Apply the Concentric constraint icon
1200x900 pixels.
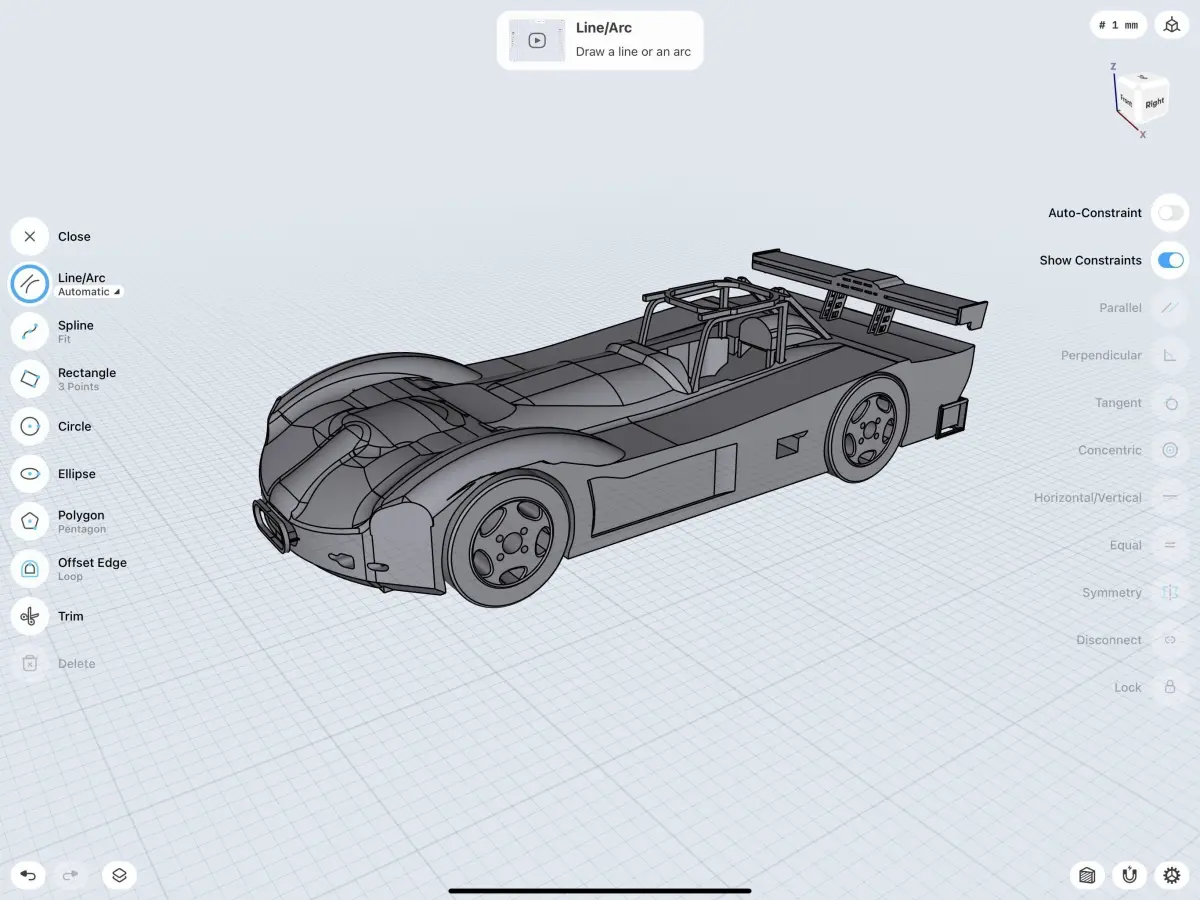(x=1170, y=450)
